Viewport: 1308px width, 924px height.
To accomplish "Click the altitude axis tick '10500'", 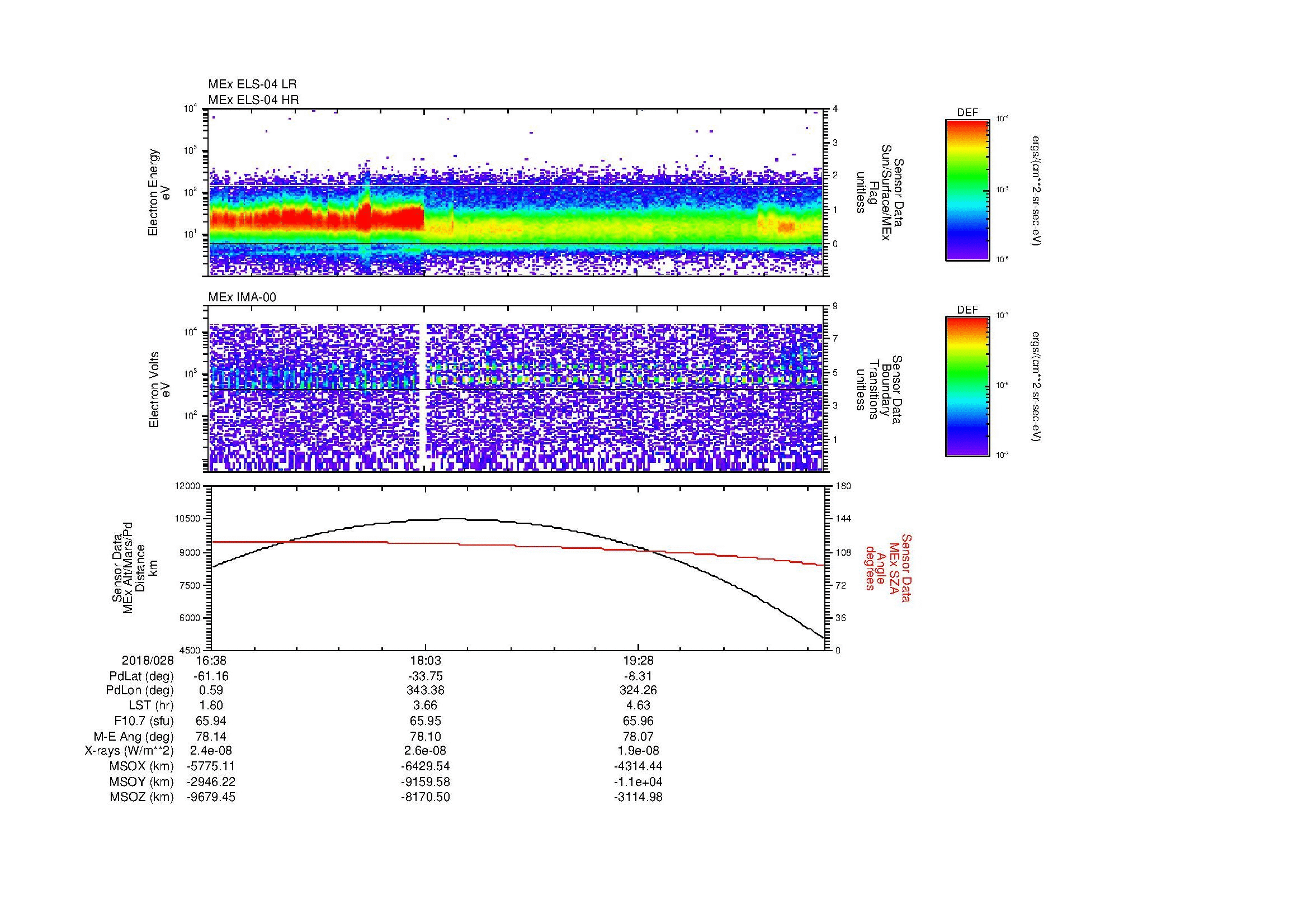I will tap(187, 519).
